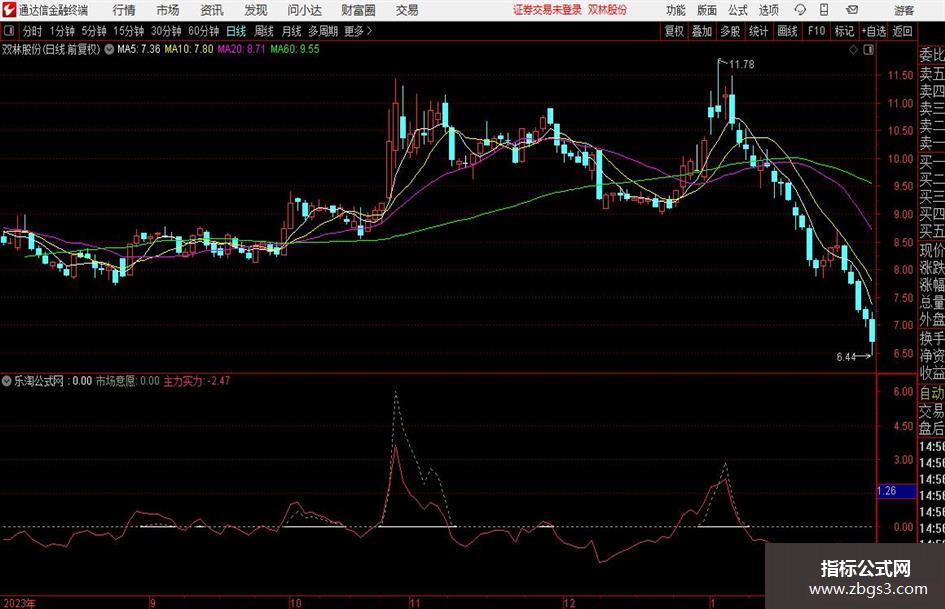This screenshot has width=945, height=609.
Task: Switch to 30分钟 period
Action: coord(166,31)
